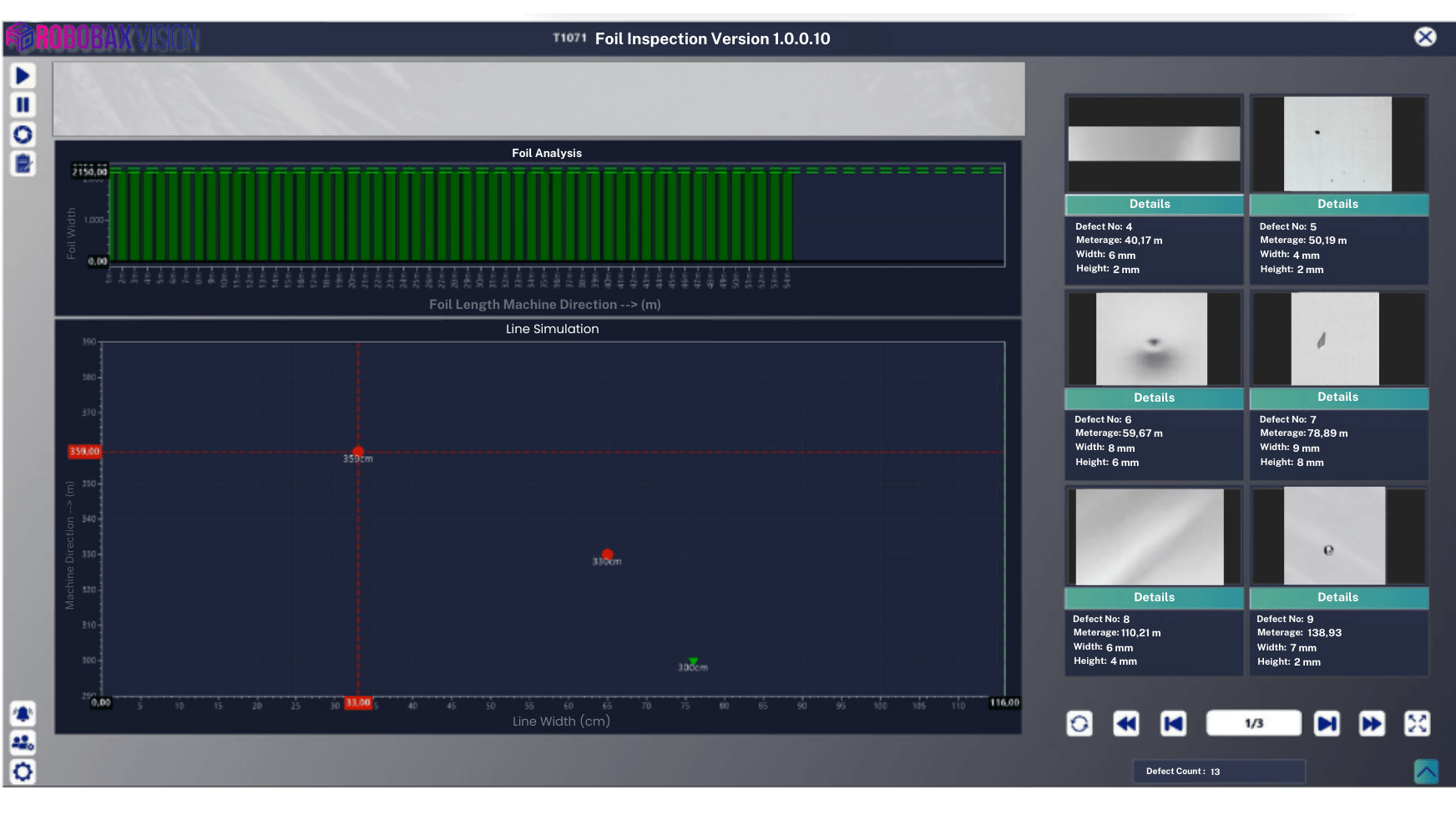
Task: Open Details for Defect No 7
Action: pyautogui.click(x=1338, y=397)
